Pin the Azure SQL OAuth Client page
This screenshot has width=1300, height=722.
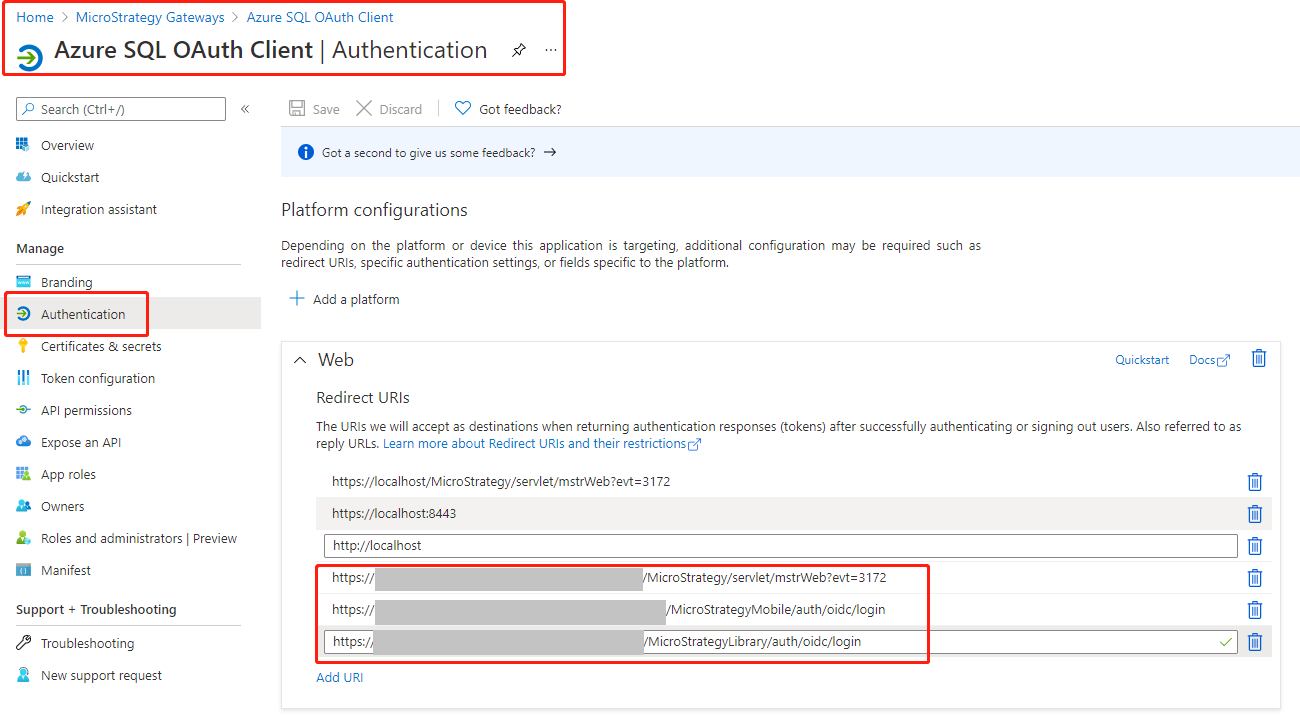[x=518, y=50]
